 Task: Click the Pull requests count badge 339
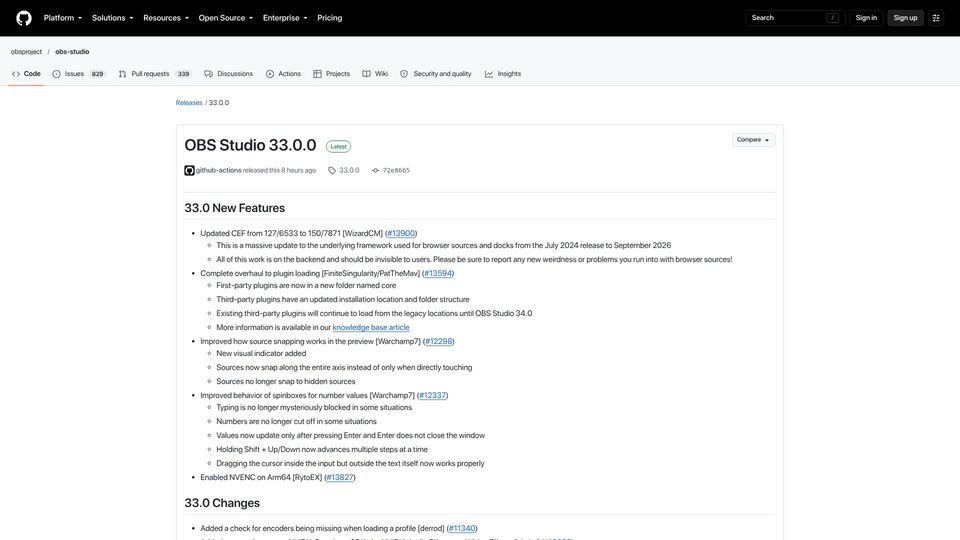(x=183, y=73)
